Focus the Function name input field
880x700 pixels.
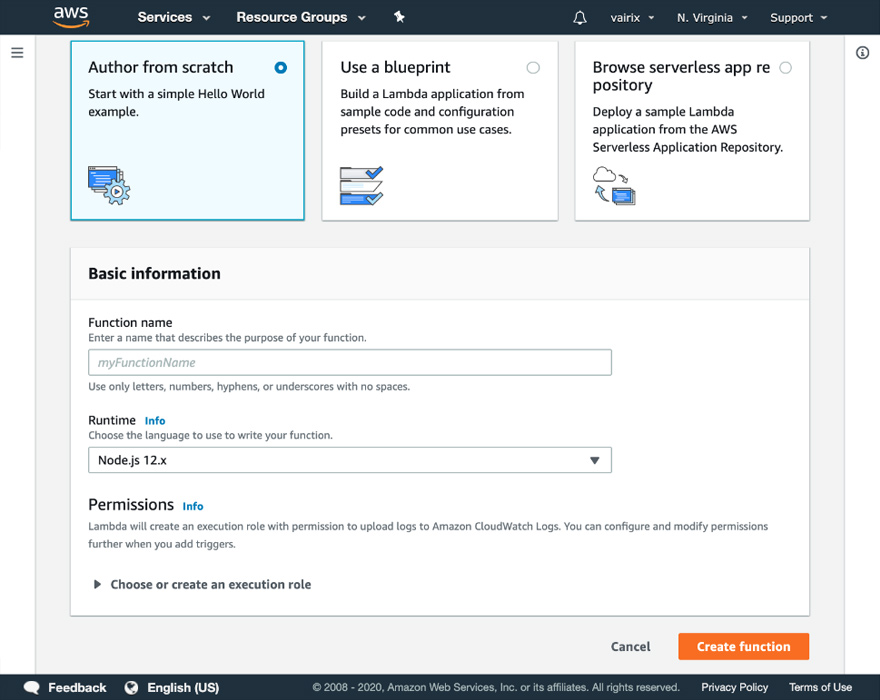click(350, 363)
